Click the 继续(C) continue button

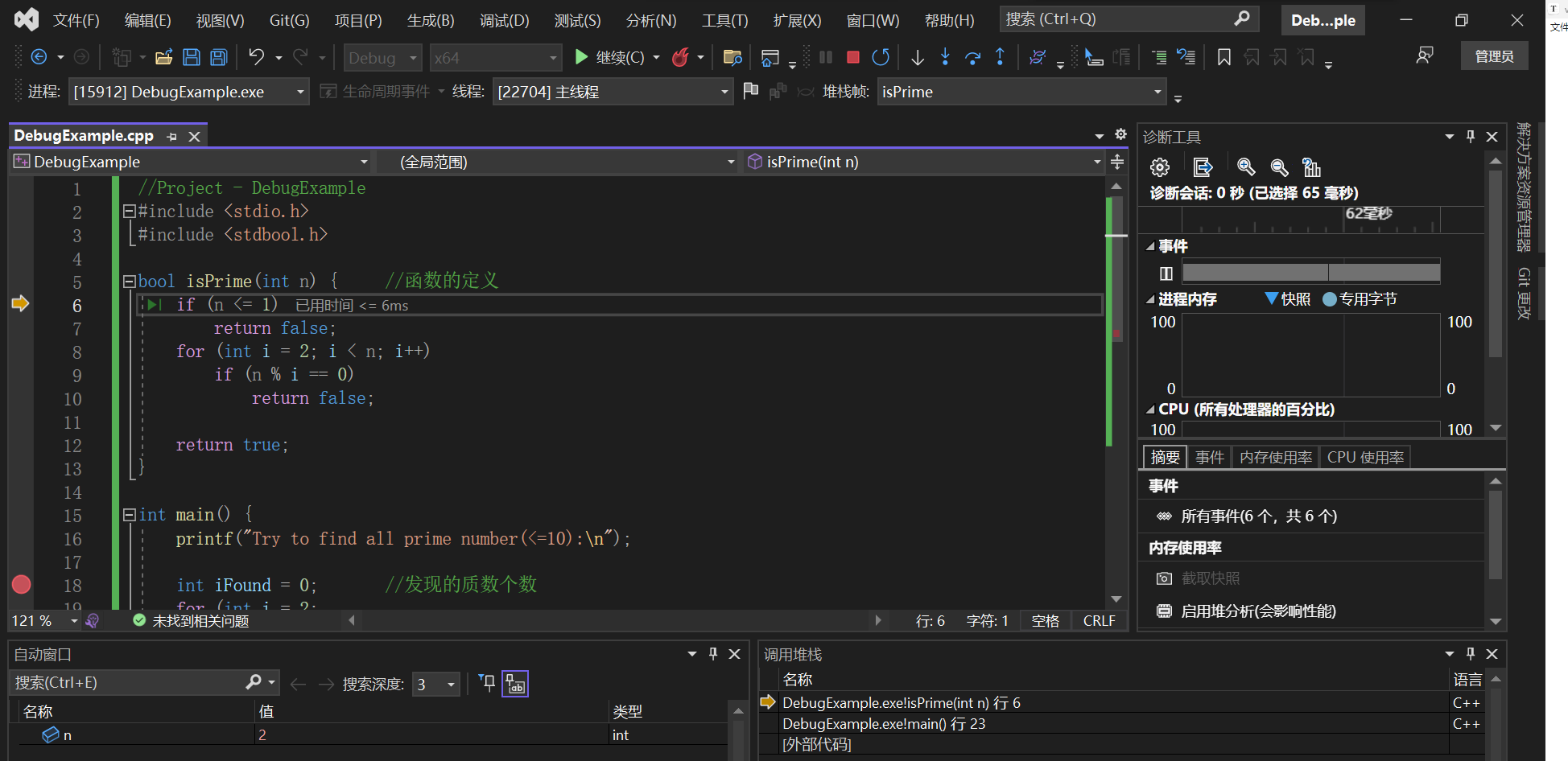(x=617, y=57)
